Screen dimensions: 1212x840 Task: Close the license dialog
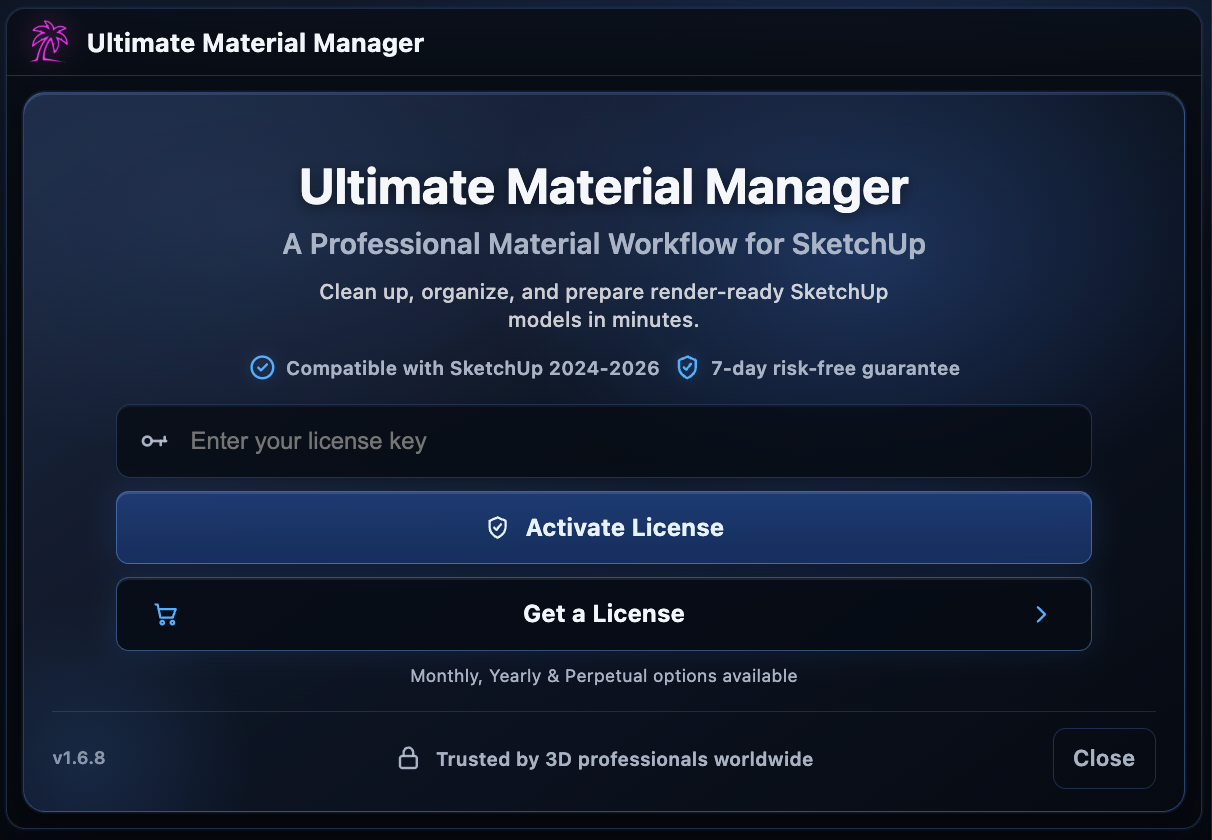(x=1104, y=758)
